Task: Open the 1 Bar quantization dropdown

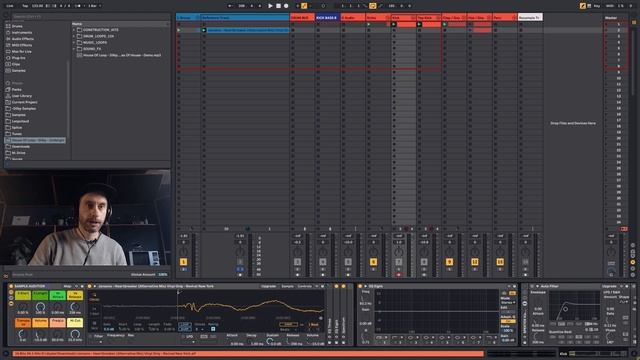Action: pos(95,6)
